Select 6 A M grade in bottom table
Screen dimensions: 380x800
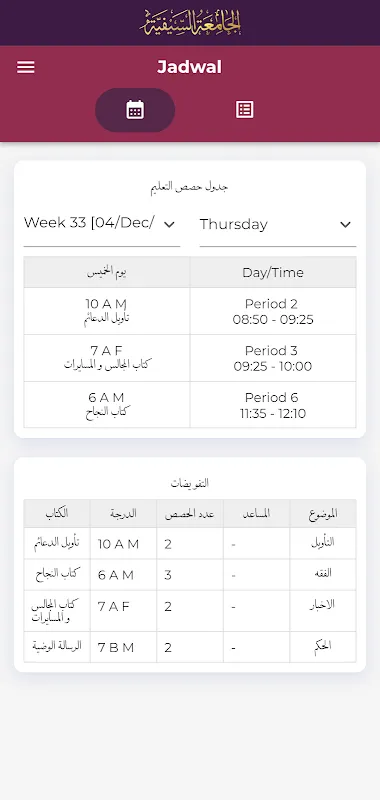116,575
